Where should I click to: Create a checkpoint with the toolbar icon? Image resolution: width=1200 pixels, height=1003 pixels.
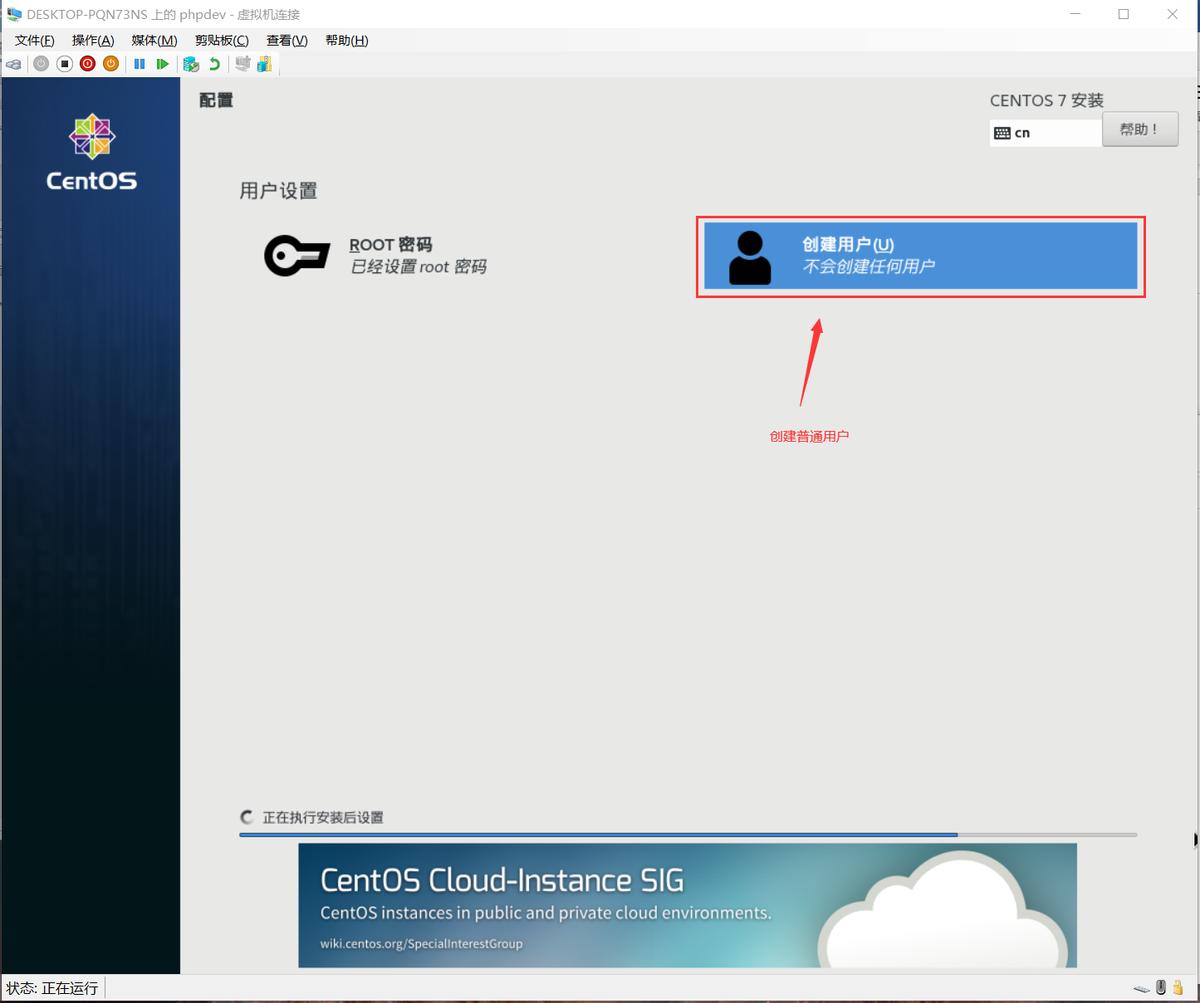191,64
